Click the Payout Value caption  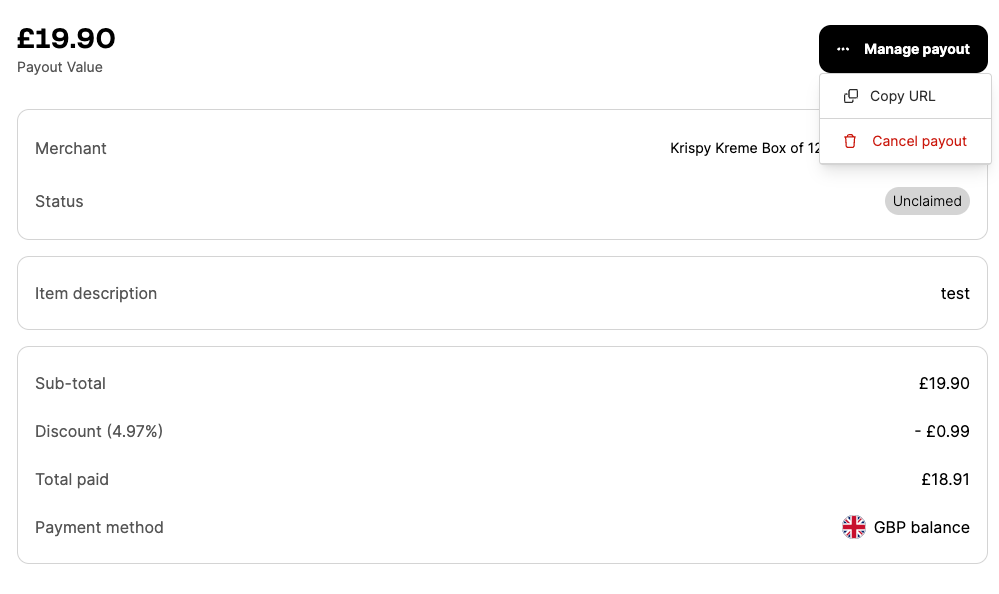click(x=60, y=67)
